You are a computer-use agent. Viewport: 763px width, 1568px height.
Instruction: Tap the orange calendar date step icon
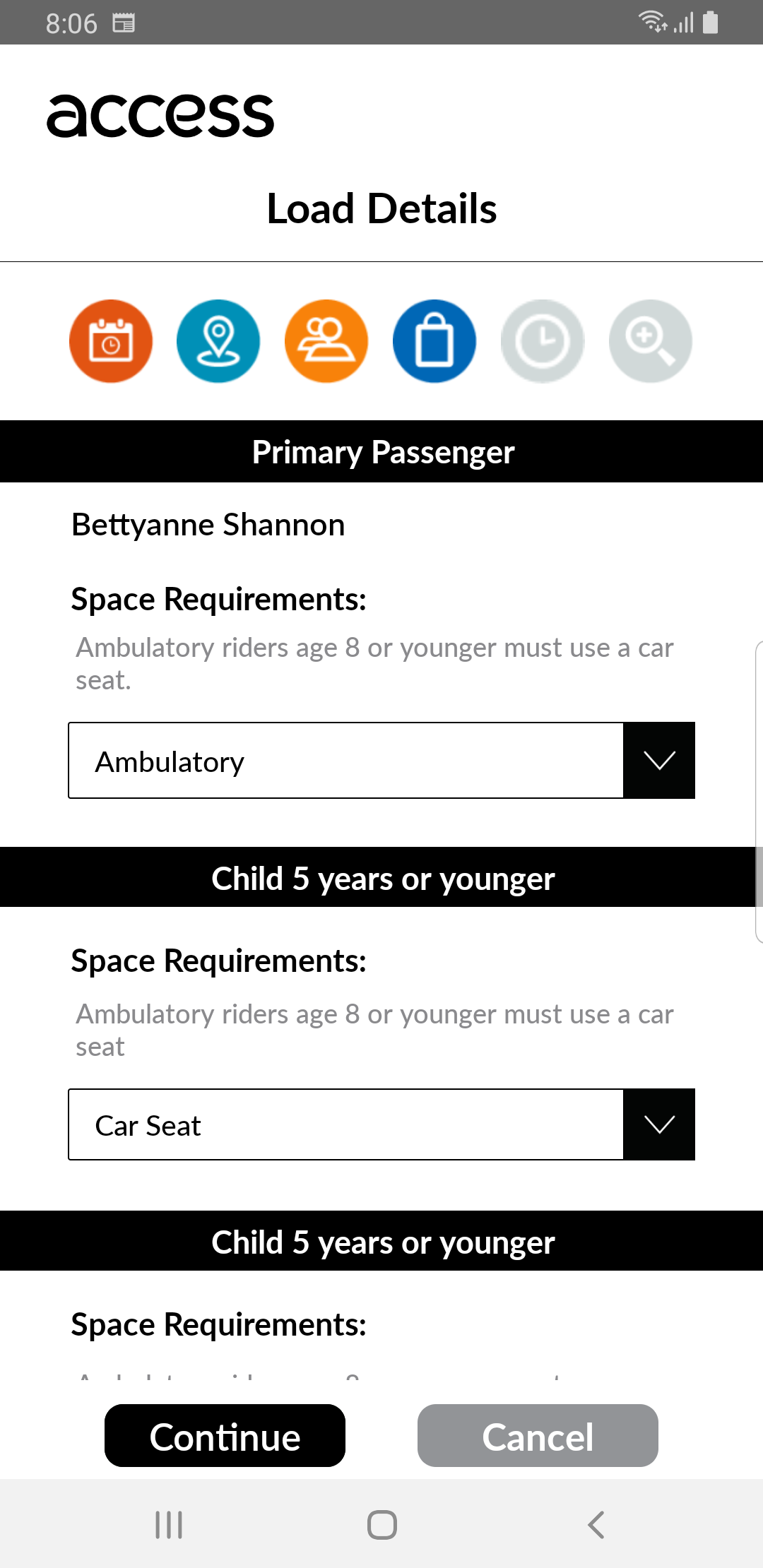(x=111, y=341)
